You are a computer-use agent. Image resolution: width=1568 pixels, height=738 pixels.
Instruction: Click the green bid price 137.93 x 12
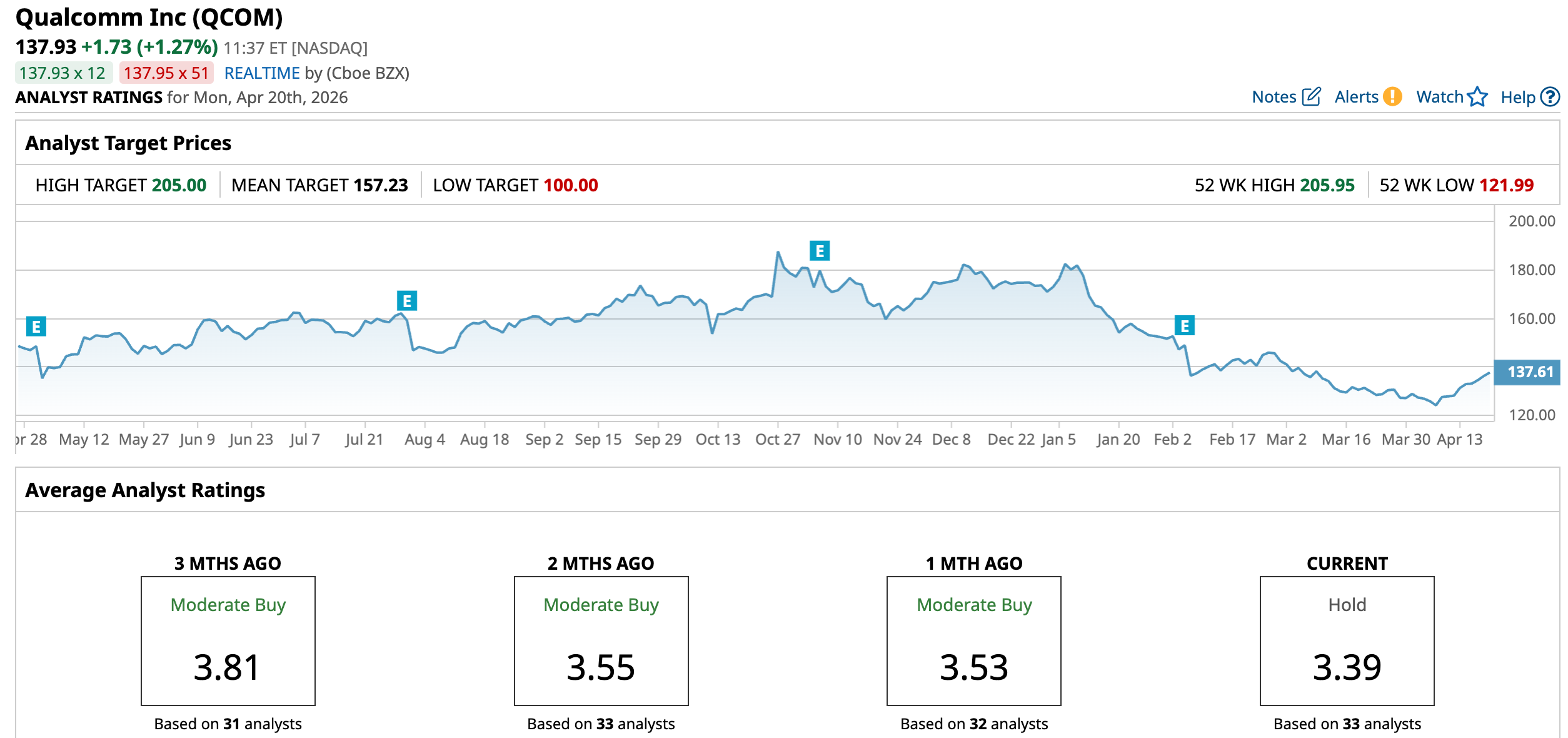[63, 73]
